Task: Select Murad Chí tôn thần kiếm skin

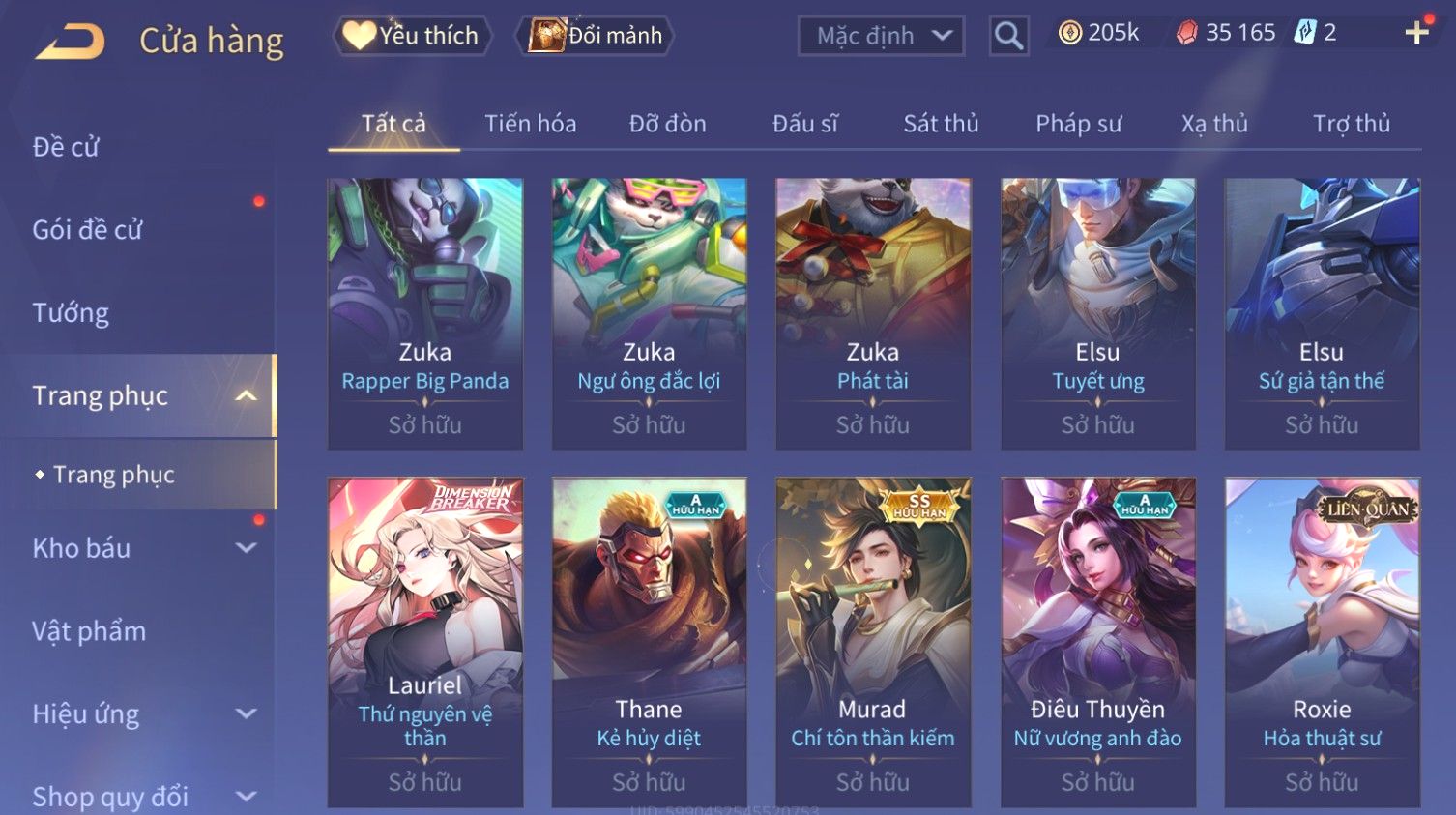Action: [873, 642]
